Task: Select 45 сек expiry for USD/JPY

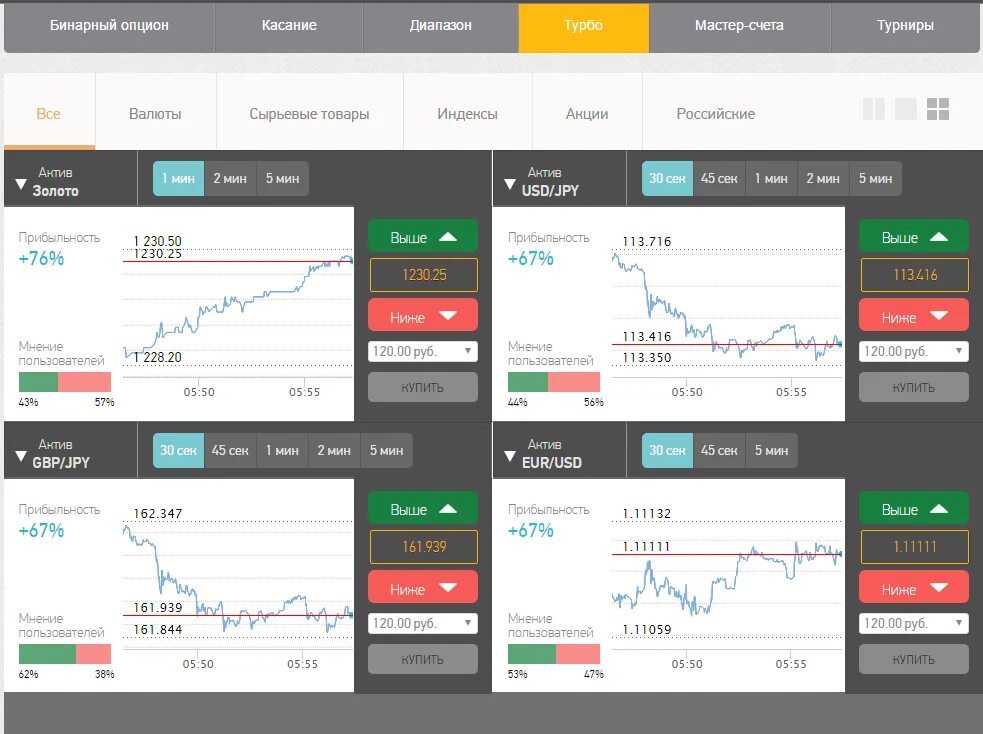Action: pyautogui.click(x=719, y=179)
